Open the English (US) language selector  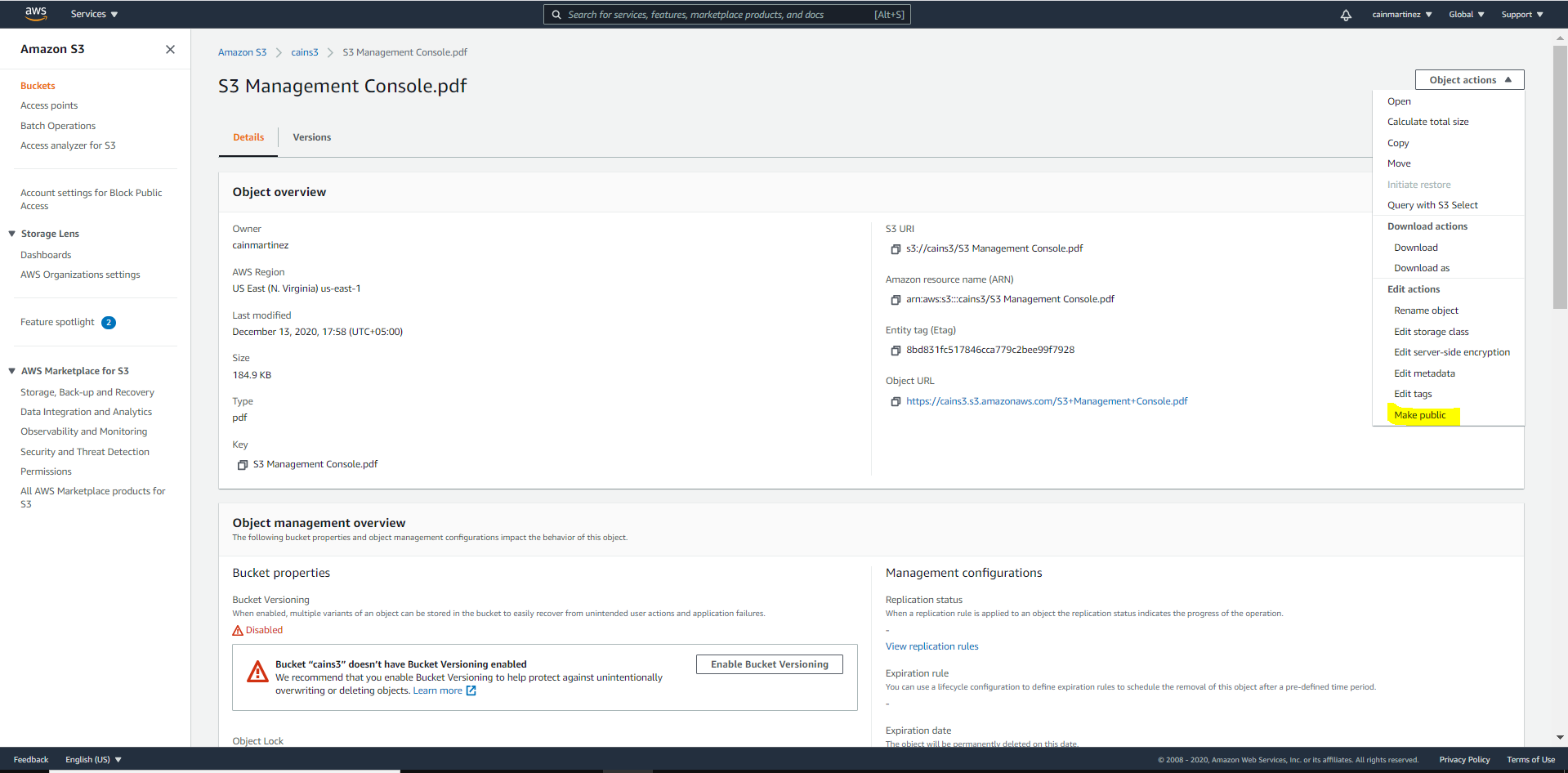tap(93, 759)
